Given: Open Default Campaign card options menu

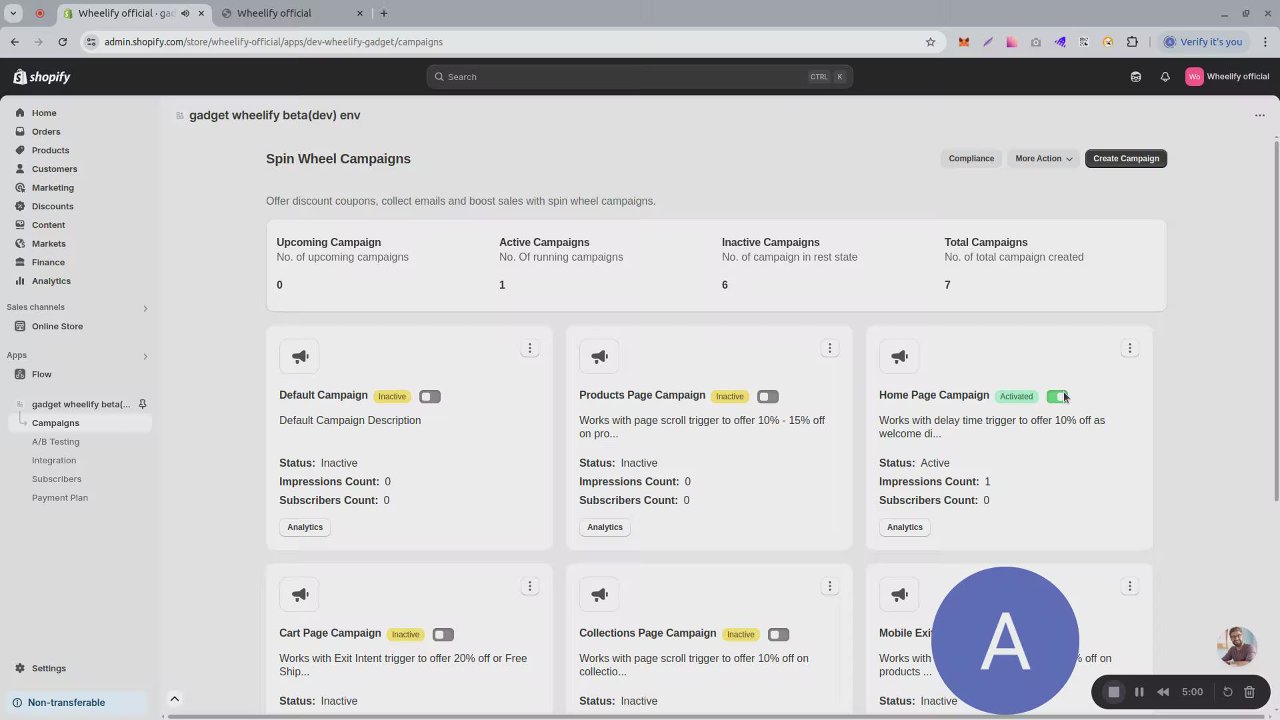Looking at the screenshot, I should pos(530,348).
